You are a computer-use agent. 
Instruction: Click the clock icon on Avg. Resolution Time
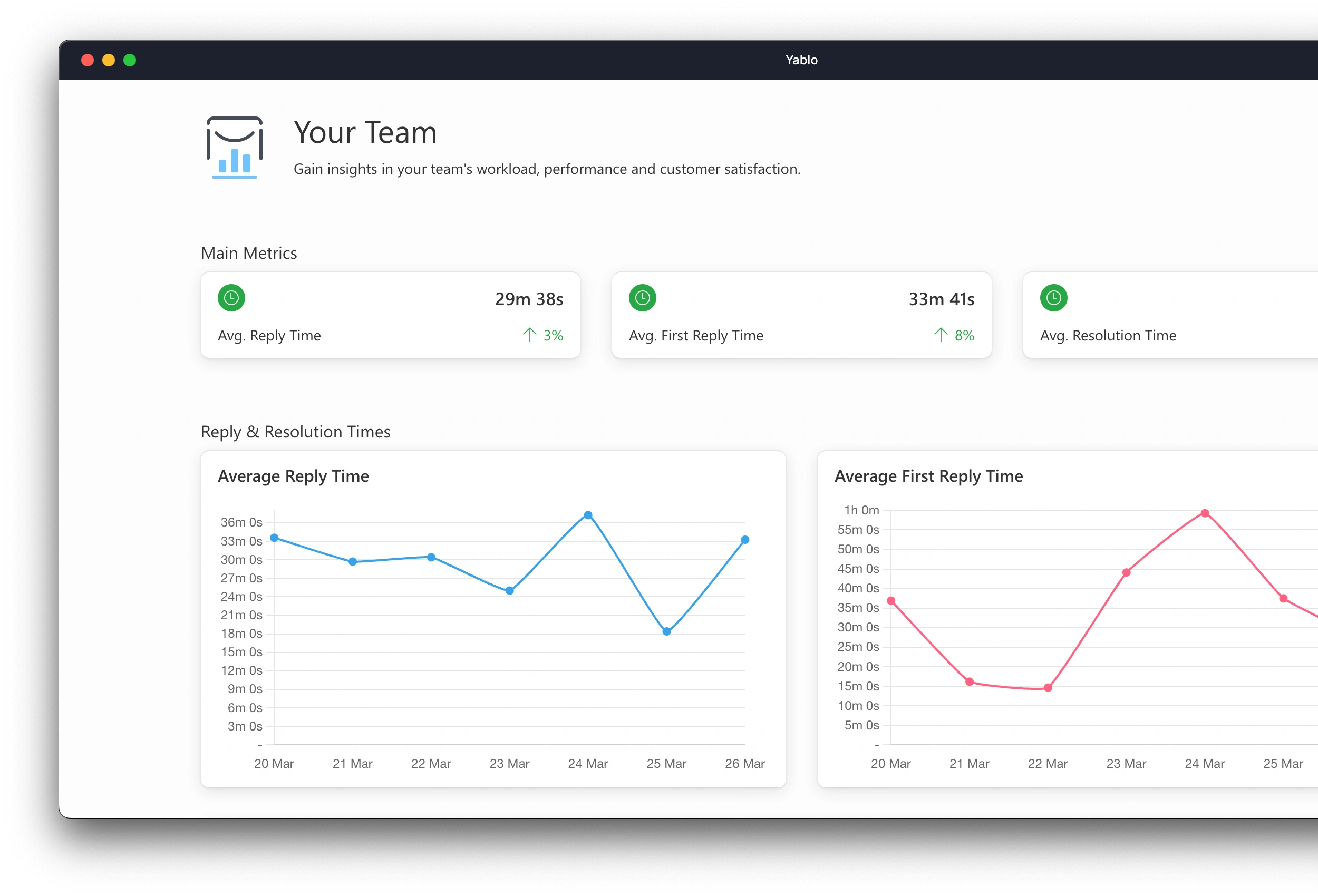(1053, 298)
